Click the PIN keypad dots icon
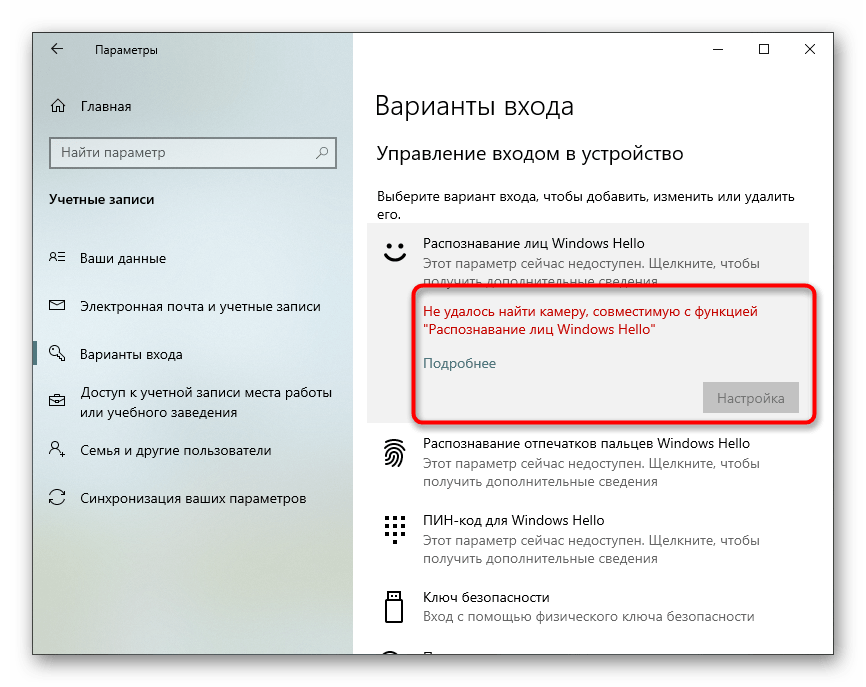Image resolution: width=866 pixels, height=687 pixels. coord(395,530)
